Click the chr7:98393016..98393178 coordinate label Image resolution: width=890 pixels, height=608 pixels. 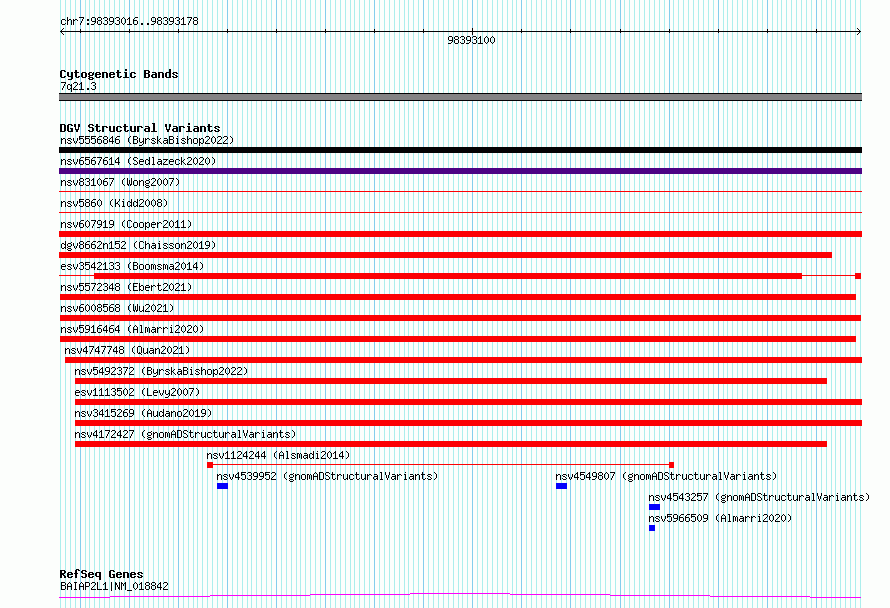(x=129, y=21)
